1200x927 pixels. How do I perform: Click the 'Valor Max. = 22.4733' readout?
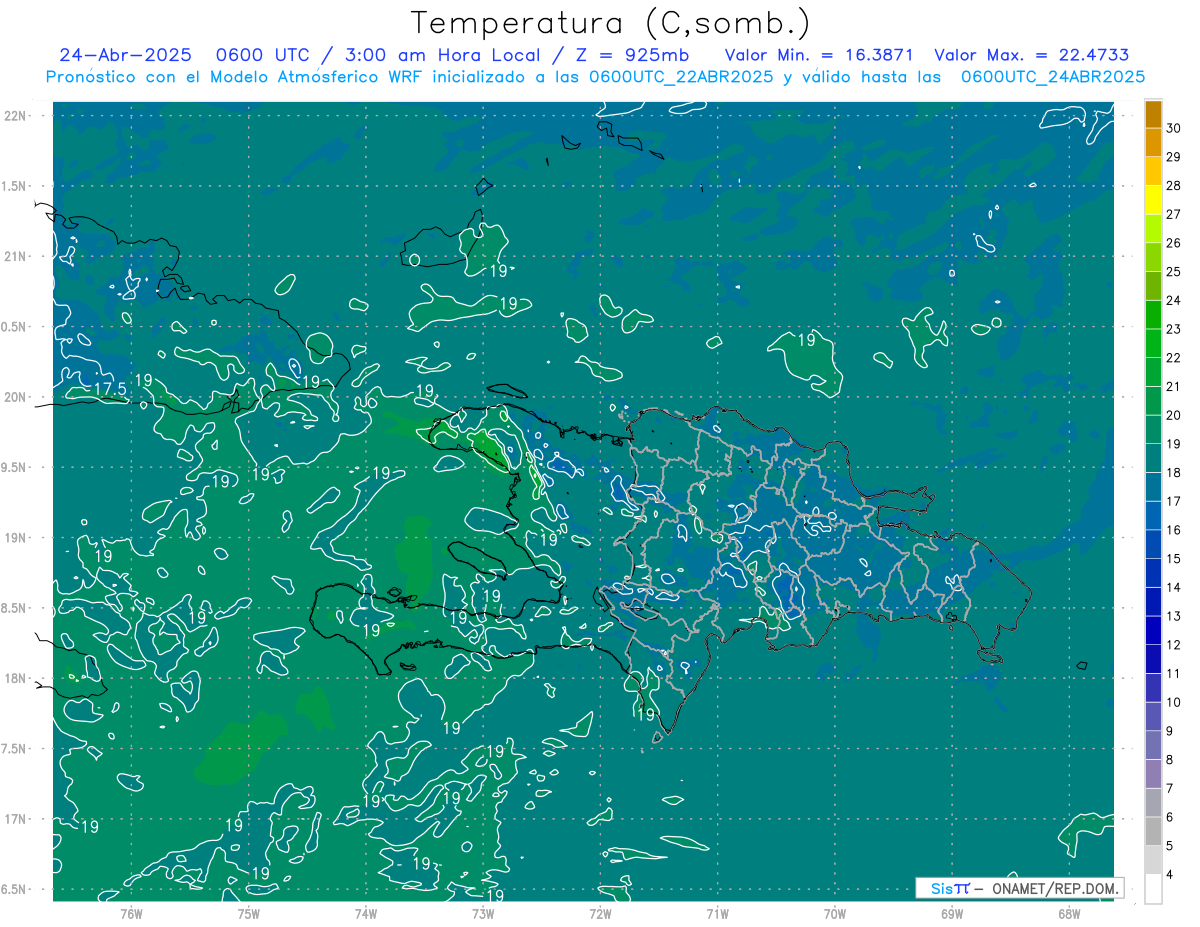(1031, 55)
